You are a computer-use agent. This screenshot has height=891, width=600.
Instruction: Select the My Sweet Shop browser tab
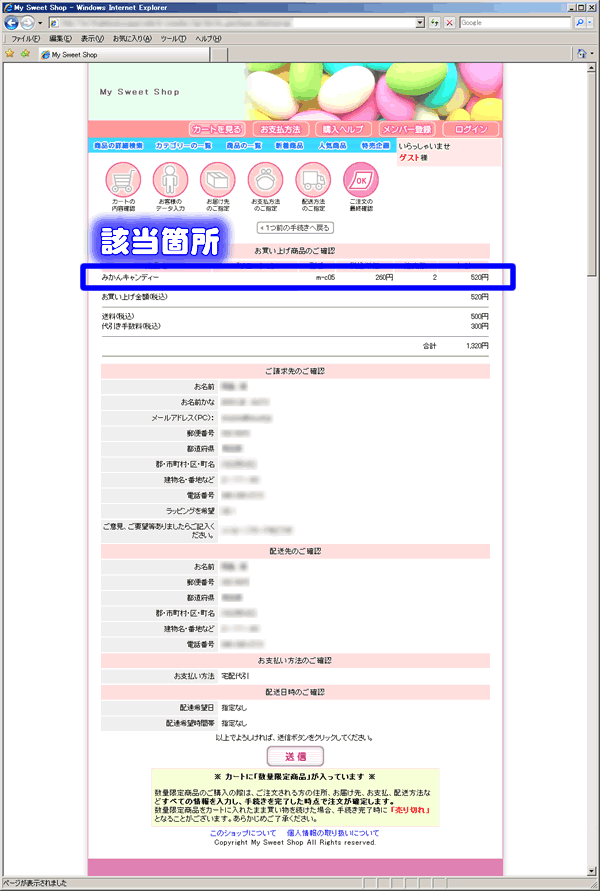pos(124,55)
